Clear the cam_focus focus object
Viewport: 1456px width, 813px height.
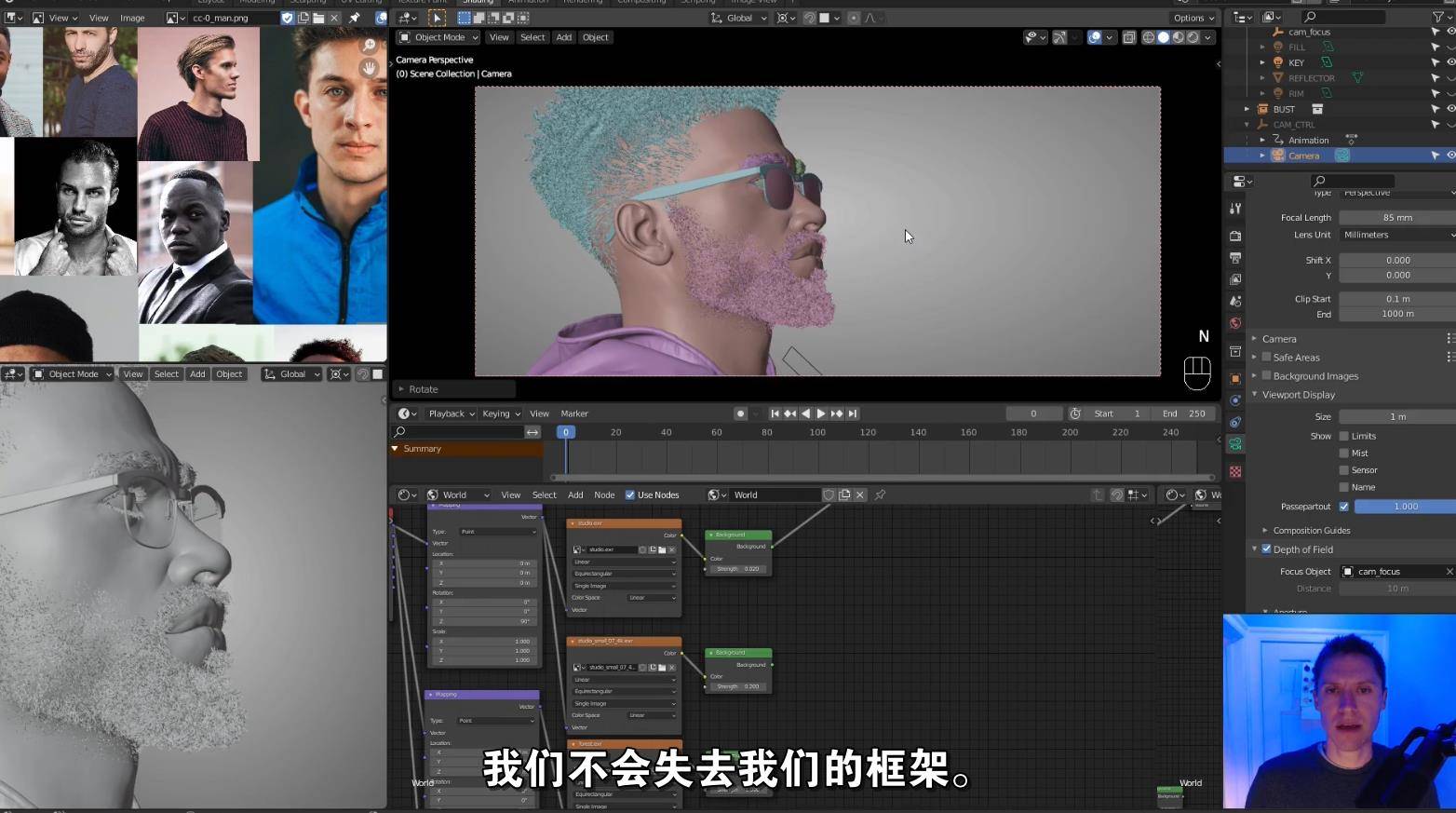(x=1449, y=571)
